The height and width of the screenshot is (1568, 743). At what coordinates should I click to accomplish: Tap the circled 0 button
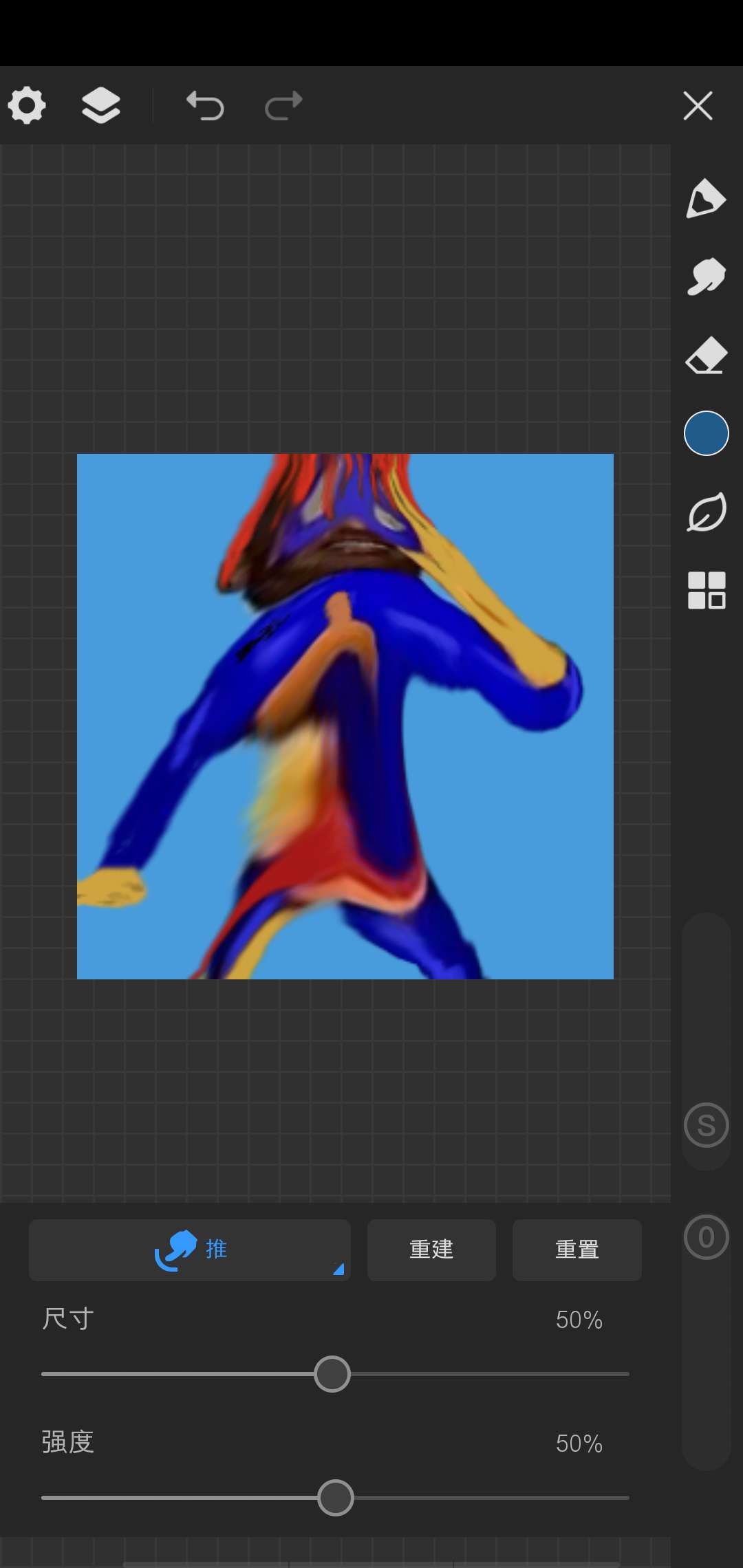pos(707,1237)
